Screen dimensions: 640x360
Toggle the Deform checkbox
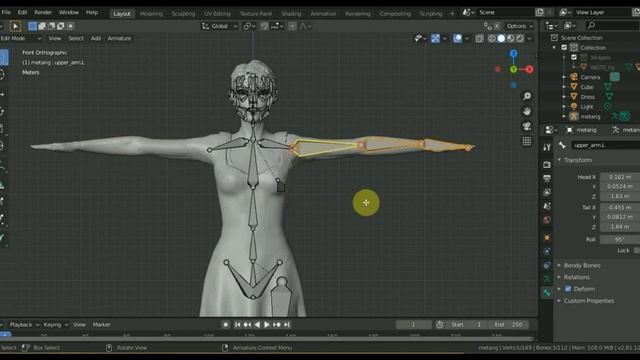[568, 289]
